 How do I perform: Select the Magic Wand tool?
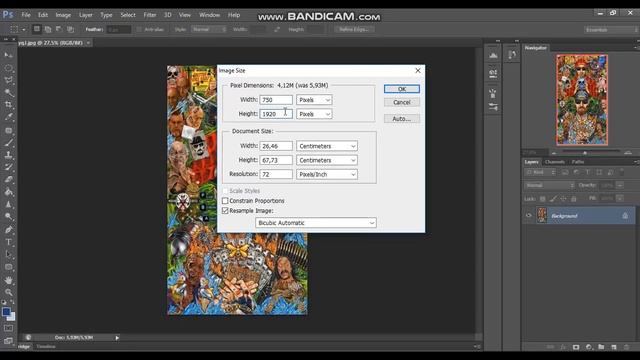(9, 92)
